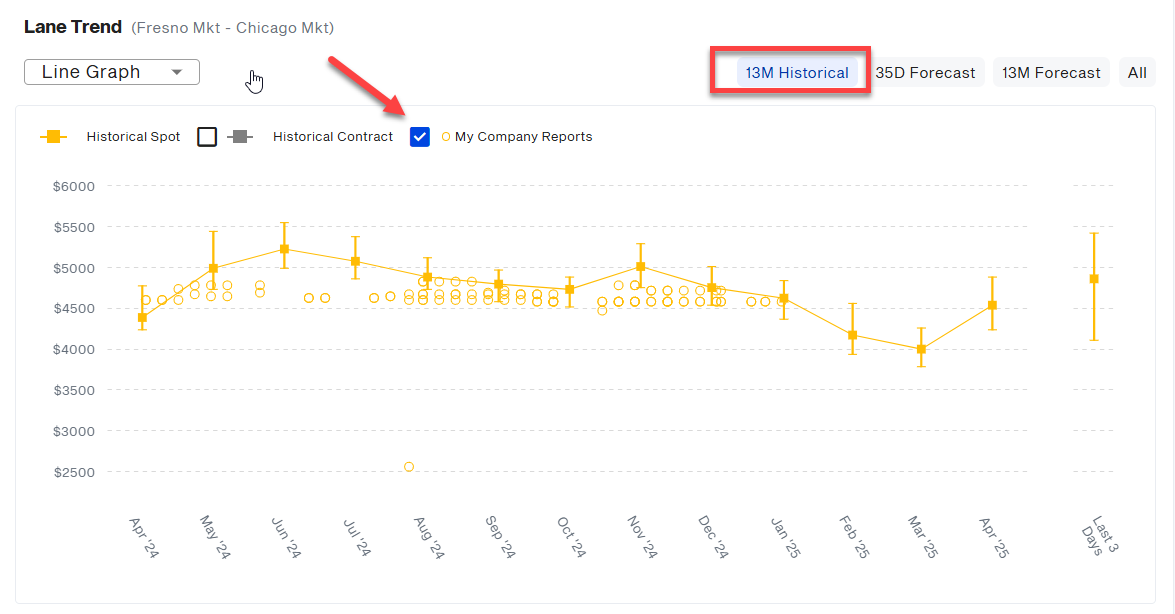Switch to the 13M Forecast tab
1175x614 pixels.
pyautogui.click(x=1051, y=73)
